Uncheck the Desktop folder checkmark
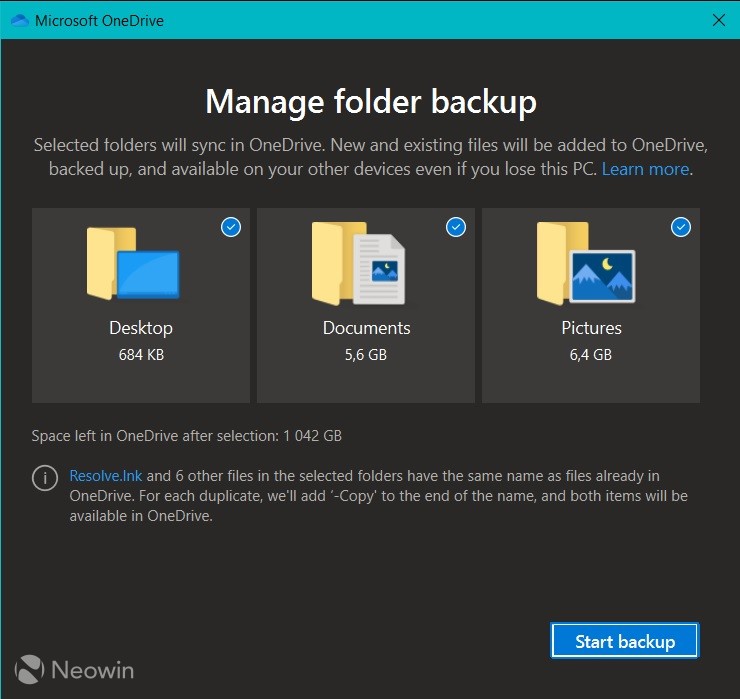The image size is (740, 699). point(231,228)
